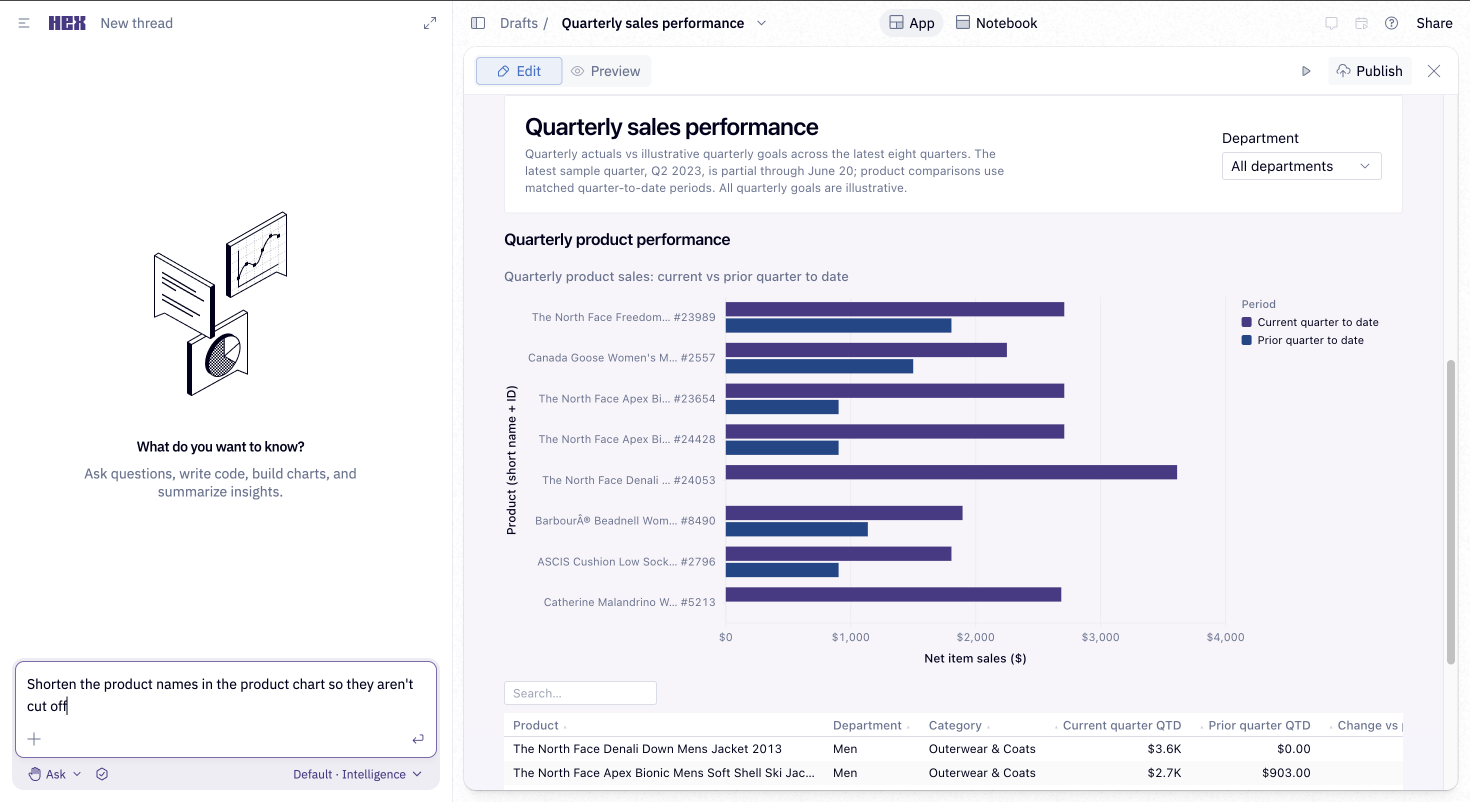This screenshot has width=1470, height=802.
Task: Sort table by the Department column header
Action: (x=867, y=725)
